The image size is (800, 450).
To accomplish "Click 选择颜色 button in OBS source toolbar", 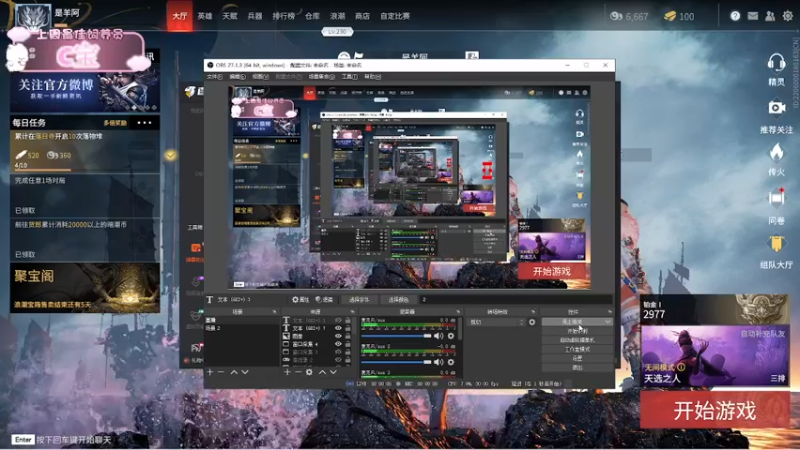I will pos(398,299).
